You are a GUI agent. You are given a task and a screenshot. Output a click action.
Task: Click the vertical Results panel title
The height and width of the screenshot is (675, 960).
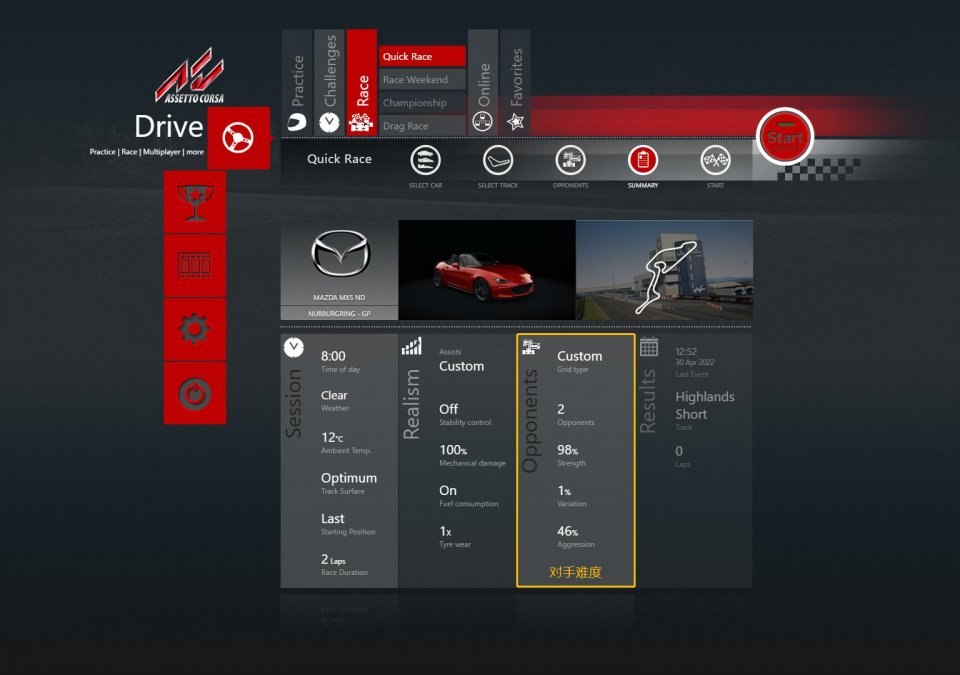(x=648, y=402)
